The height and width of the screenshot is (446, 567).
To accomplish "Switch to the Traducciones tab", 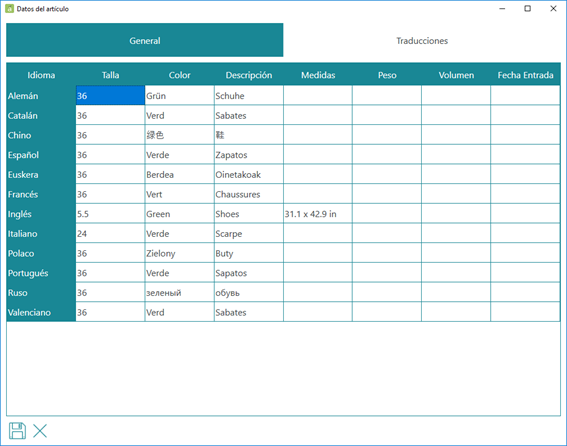I will coord(422,40).
